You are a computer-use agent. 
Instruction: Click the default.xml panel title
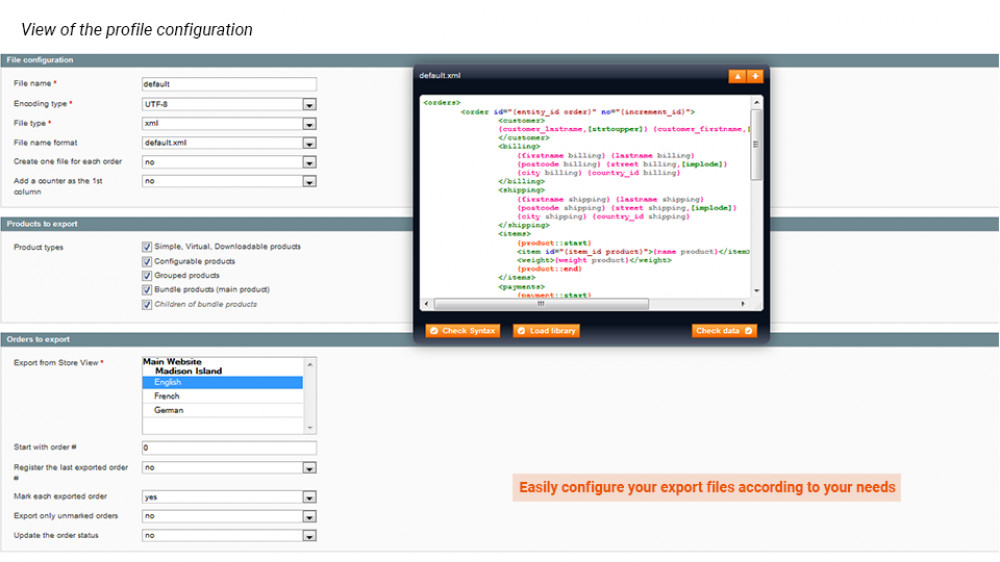[x=440, y=75]
